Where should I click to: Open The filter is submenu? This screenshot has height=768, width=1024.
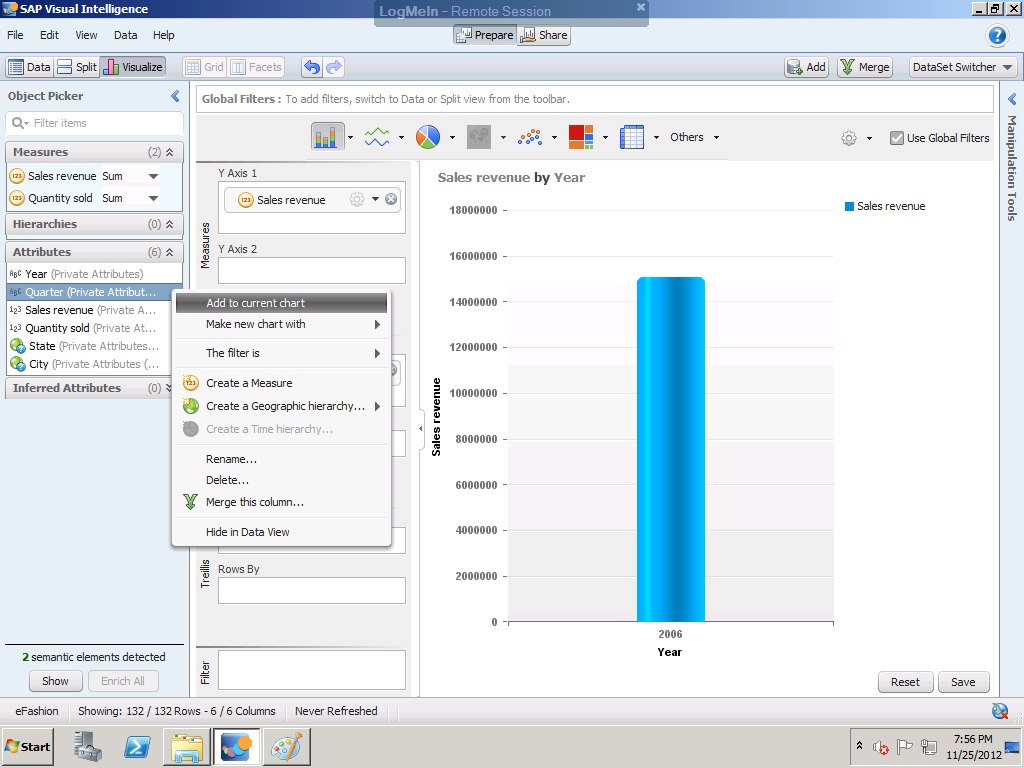(281, 353)
